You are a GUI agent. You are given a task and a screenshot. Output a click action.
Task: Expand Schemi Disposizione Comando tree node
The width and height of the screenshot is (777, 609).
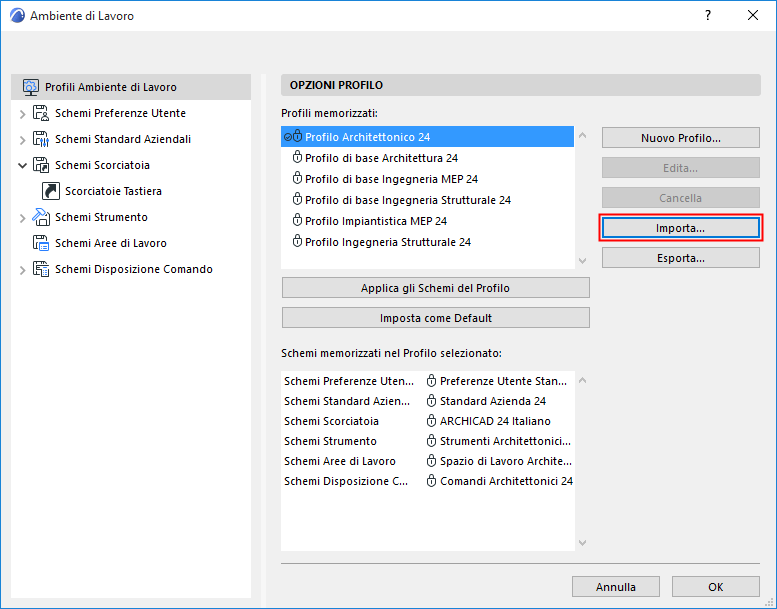[x=22, y=270]
